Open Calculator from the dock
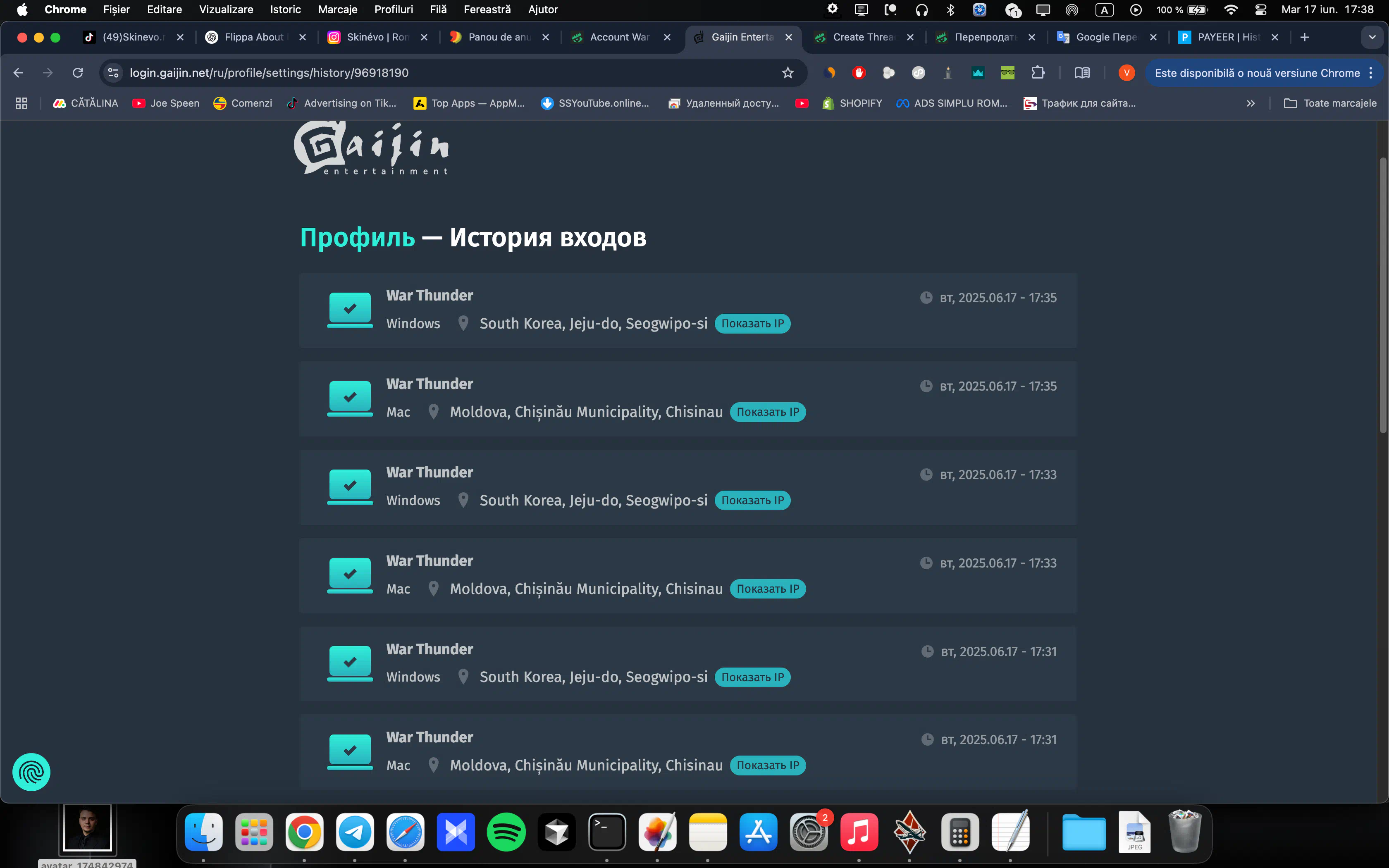The height and width of the screenshot is (868, 1389). click(960, 832)
